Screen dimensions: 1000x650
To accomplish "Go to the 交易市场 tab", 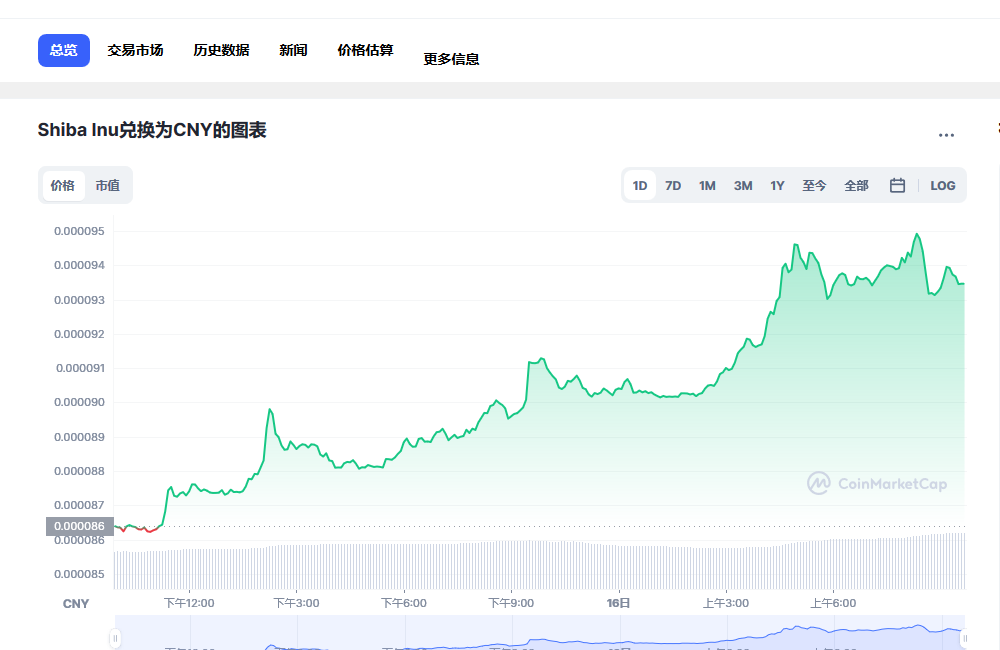I will pyautogui.click(x=135, y=50).
